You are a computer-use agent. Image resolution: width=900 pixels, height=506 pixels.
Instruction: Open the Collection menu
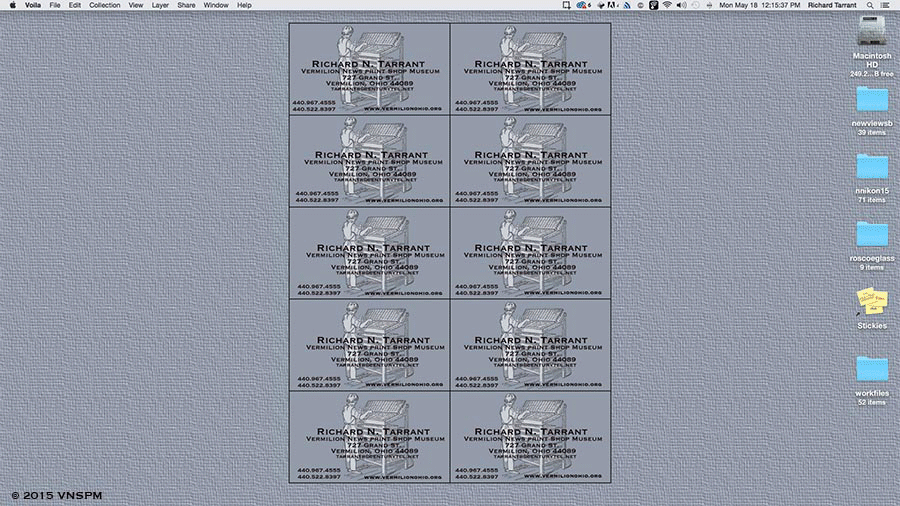104,5
